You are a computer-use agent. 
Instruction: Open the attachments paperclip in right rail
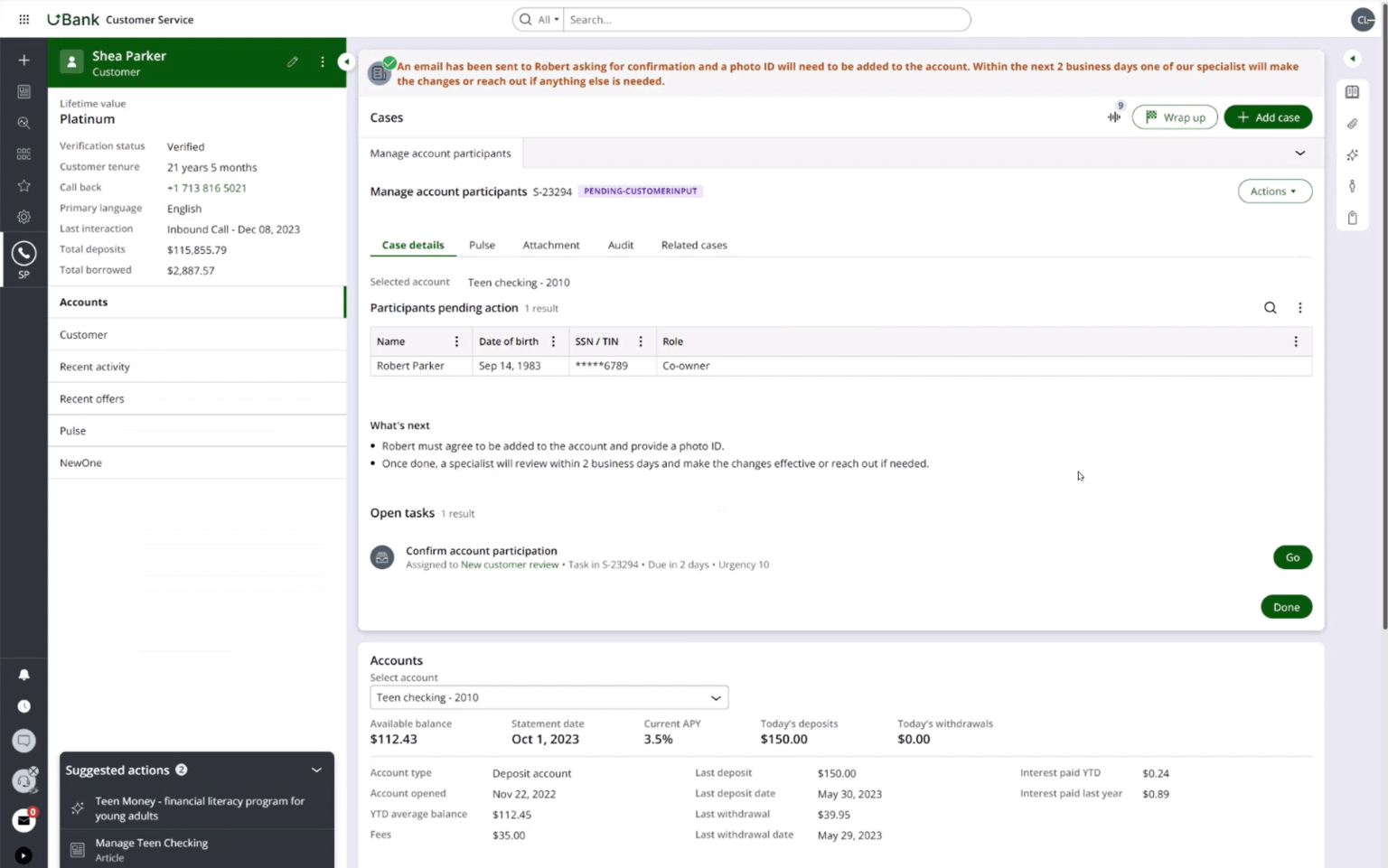[x=1352, y=124]
